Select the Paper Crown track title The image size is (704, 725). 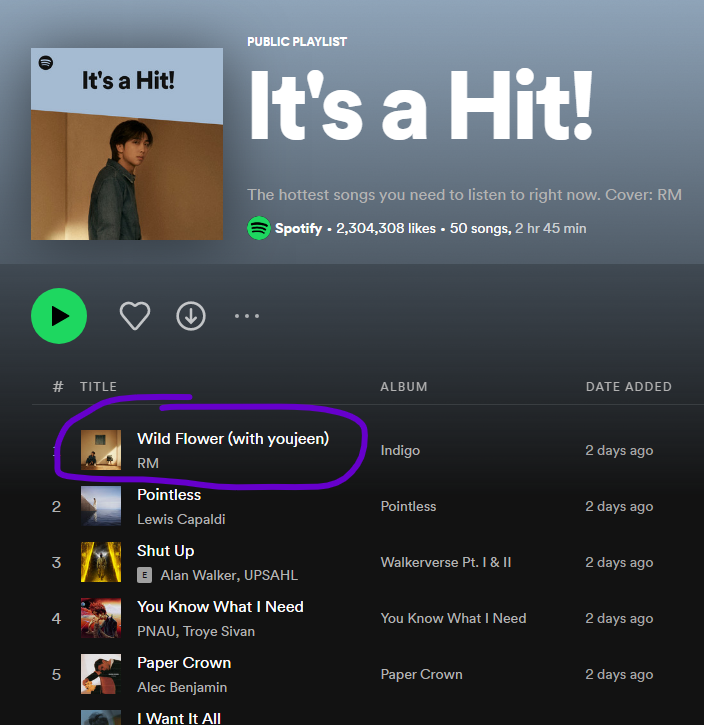pyautogui.click(x=184, y=663)
